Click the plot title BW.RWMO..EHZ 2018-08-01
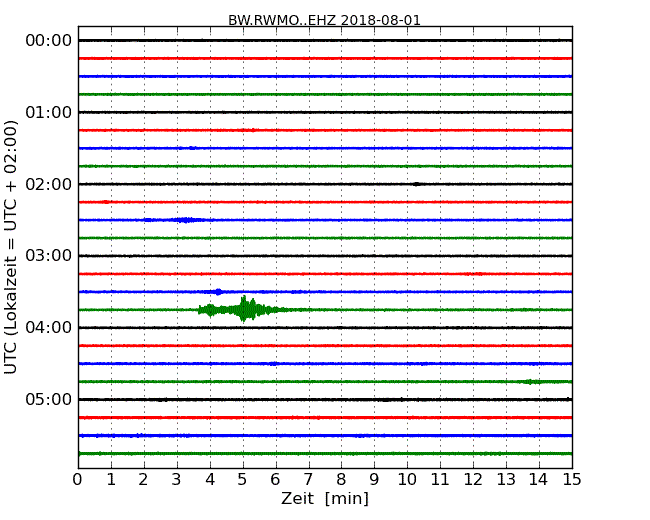The height and width of the screenshot is (520, 650). pos(324,20)
